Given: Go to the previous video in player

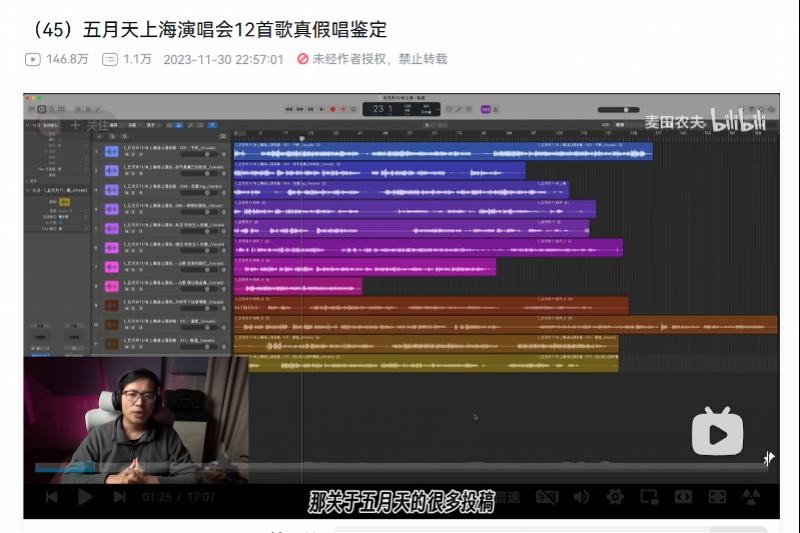Looking at the screenshot, I should pyautogui.click(x=52, y=497).
